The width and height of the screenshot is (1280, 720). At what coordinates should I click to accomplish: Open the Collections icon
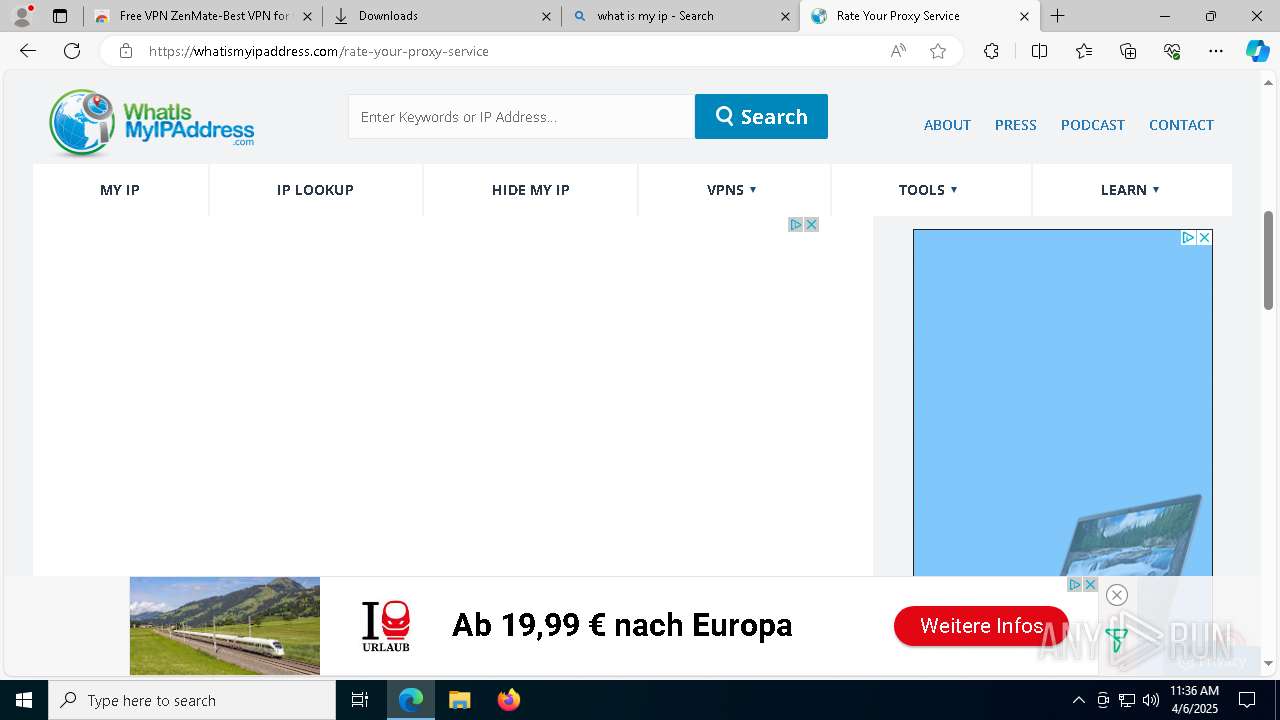point(1128,51)
